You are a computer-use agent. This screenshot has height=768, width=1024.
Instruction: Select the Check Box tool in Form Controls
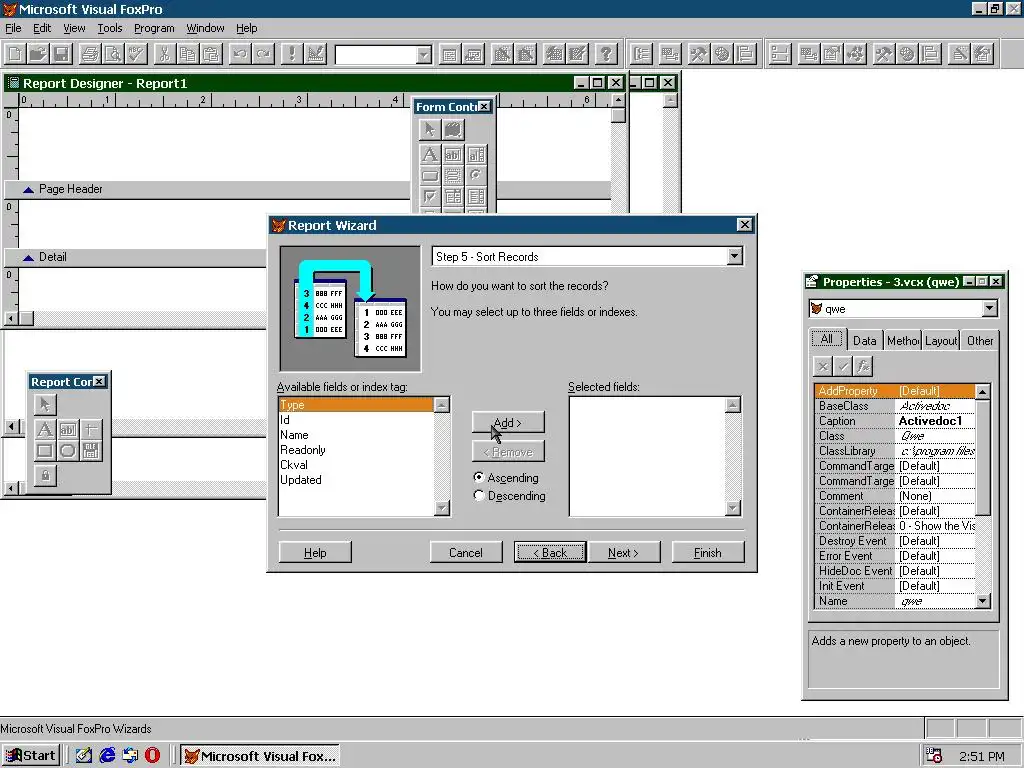coord(429,196)
